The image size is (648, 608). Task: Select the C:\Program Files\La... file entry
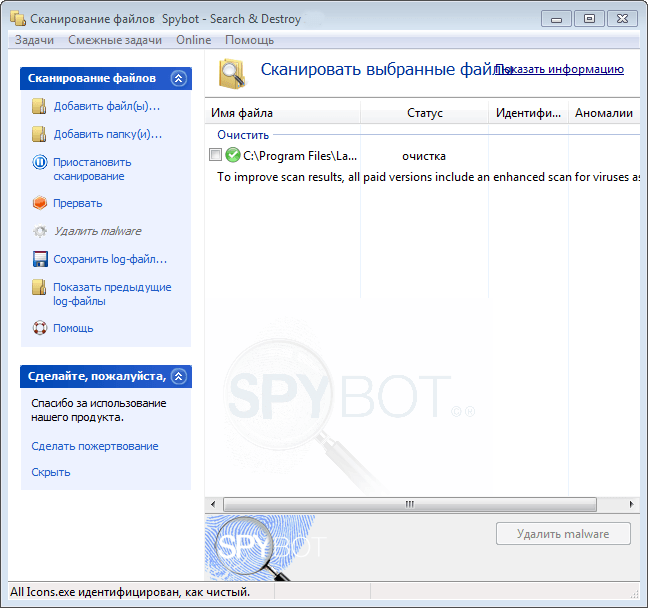click(300, 156)
